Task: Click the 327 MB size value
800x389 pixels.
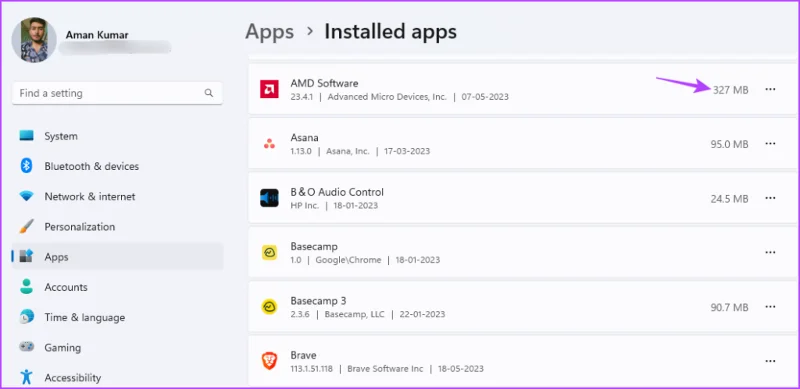Action: tap(731, 90)
